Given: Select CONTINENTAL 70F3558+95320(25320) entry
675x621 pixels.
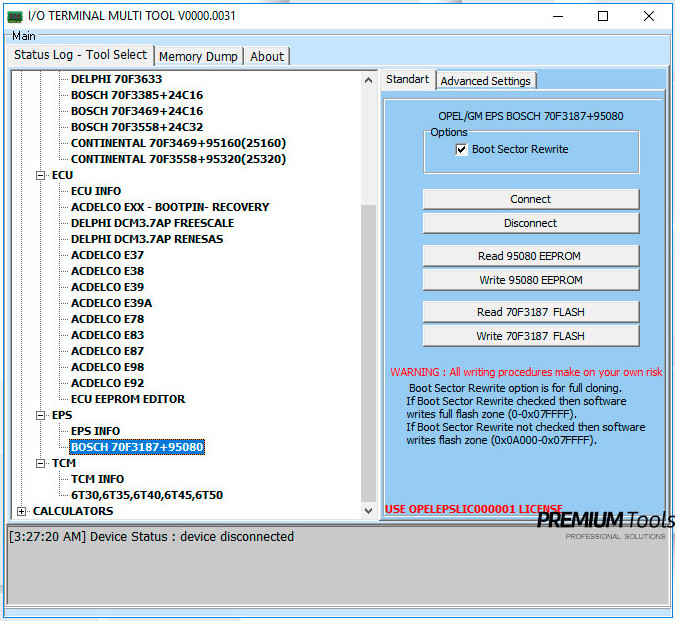Looking at the screenshot, I should (x=178, y=159).
